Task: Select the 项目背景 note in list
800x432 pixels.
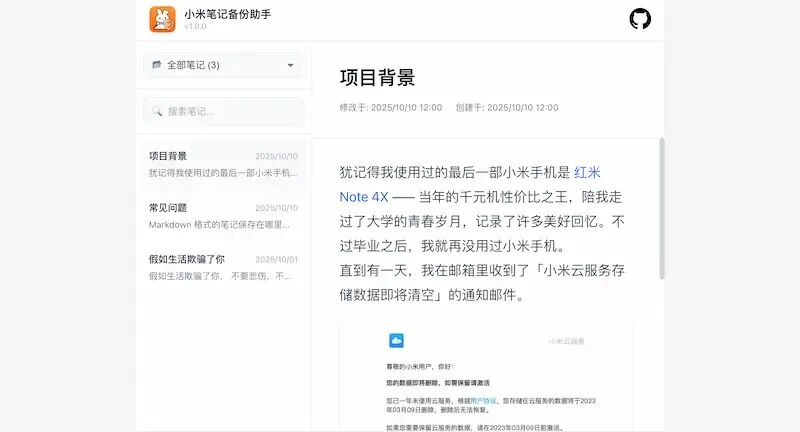Action: [223, 164]
